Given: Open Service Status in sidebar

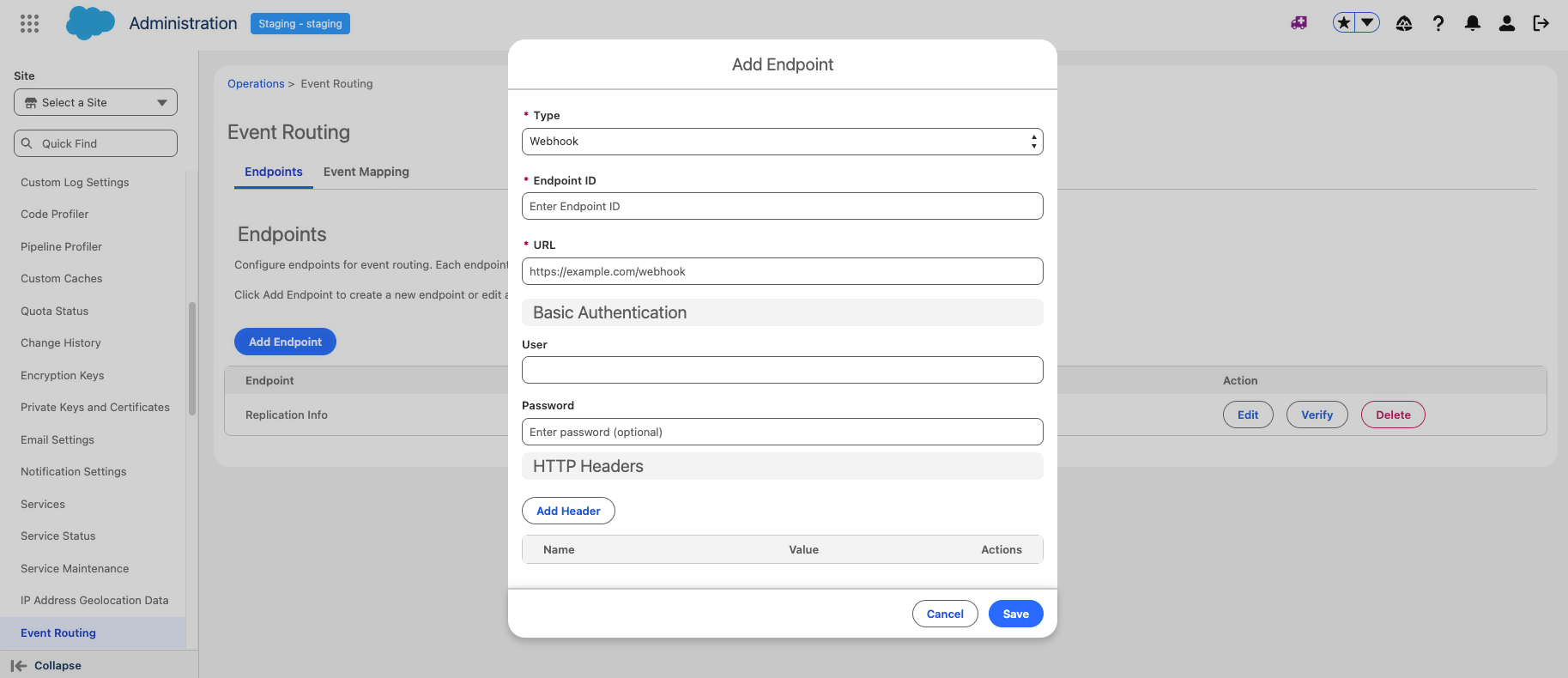Looking at the screenshot, I should click(58, 536).
